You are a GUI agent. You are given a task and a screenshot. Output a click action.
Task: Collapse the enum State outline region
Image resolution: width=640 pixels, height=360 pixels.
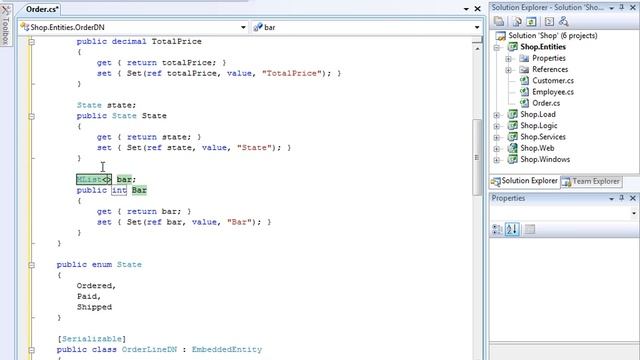(x=31, y=265)
